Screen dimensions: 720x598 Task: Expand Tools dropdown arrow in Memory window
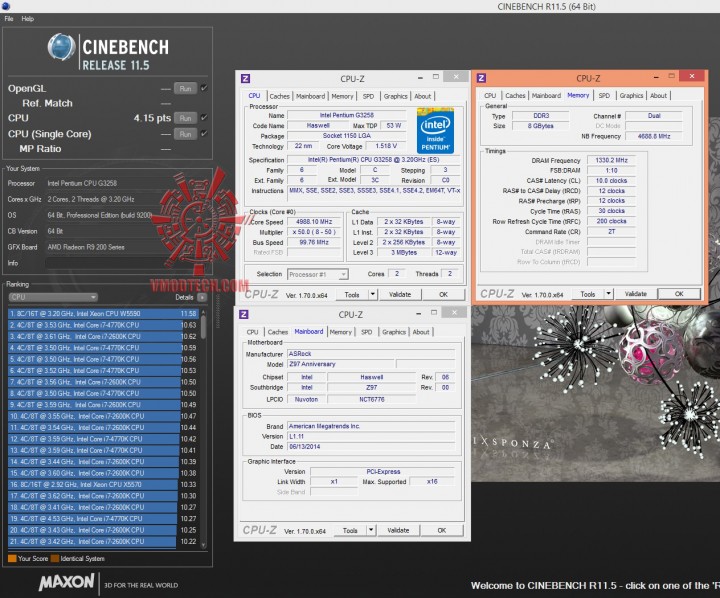pyautogui.click(x=608, y=294)
